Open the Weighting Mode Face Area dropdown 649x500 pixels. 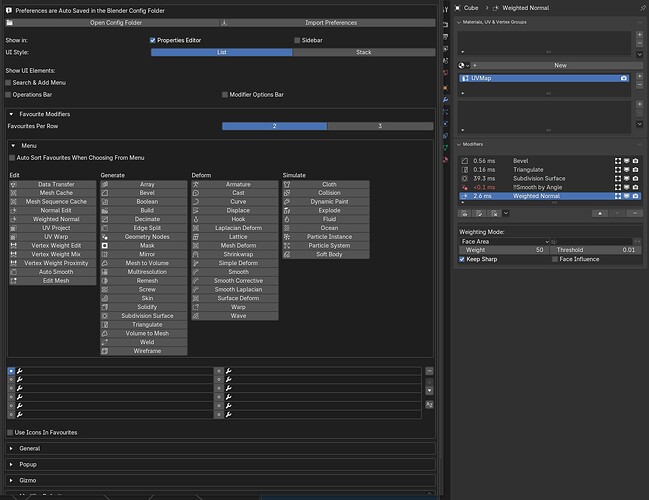point(504,242)
